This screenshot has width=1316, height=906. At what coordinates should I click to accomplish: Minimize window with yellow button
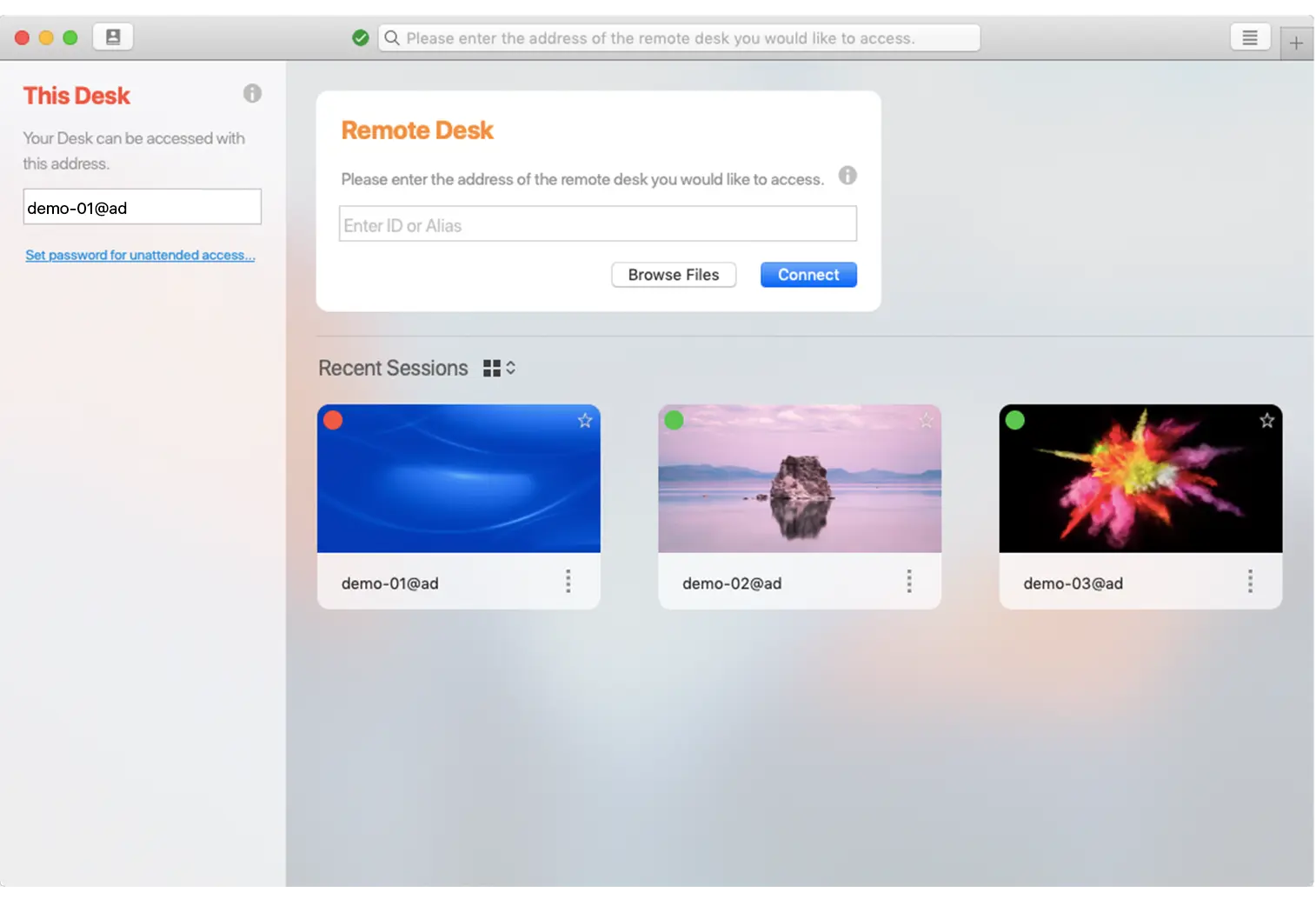46,37
